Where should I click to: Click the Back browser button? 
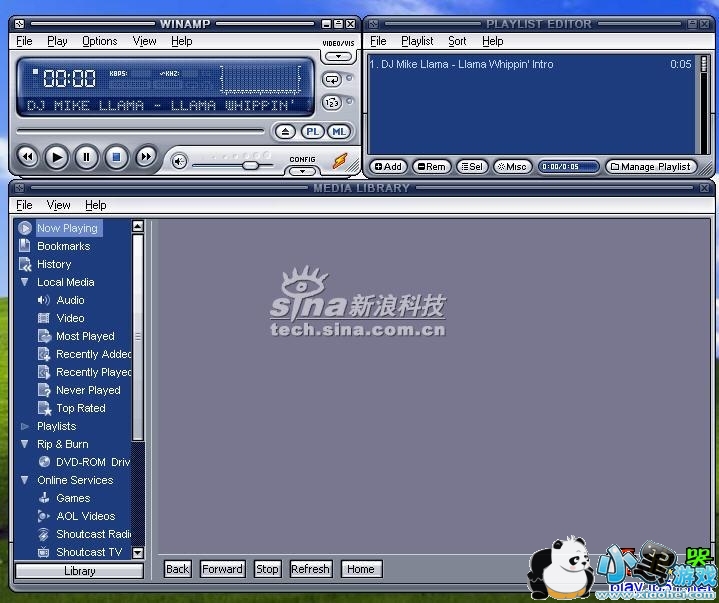177,569
